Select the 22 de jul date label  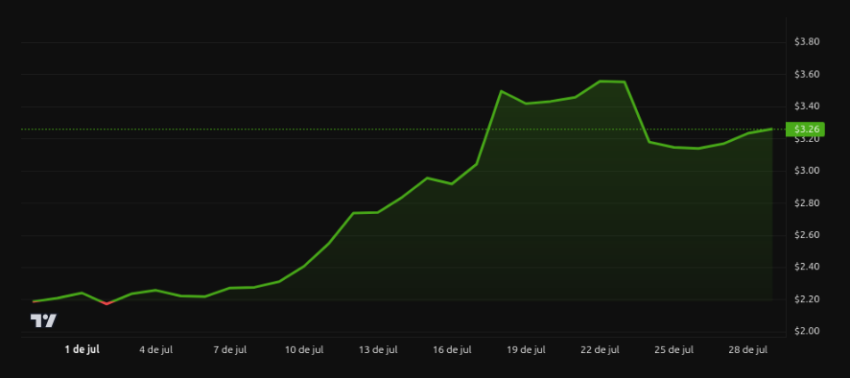click(600, 350)
